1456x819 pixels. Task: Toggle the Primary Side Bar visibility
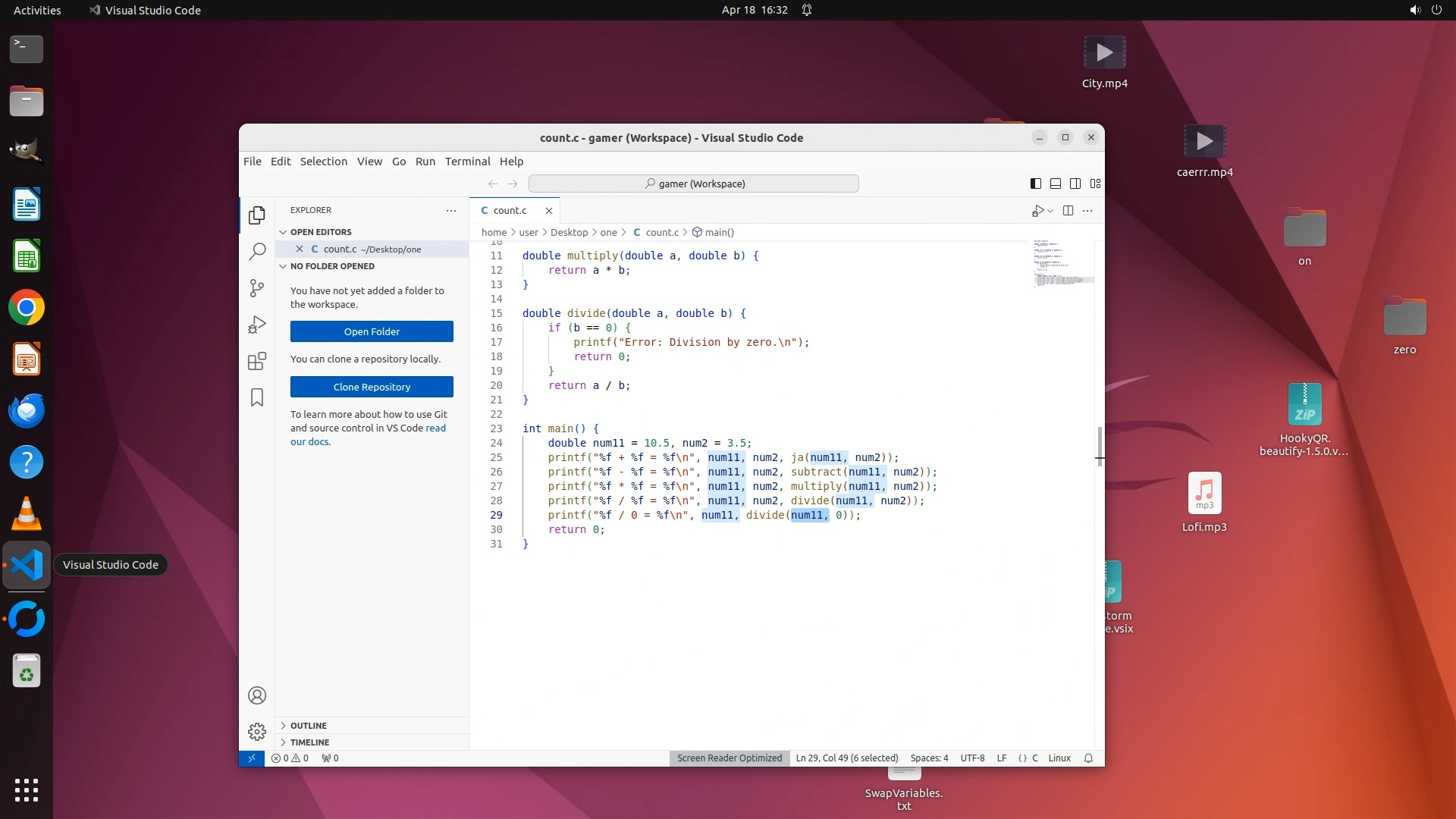tap(1036, 184)
